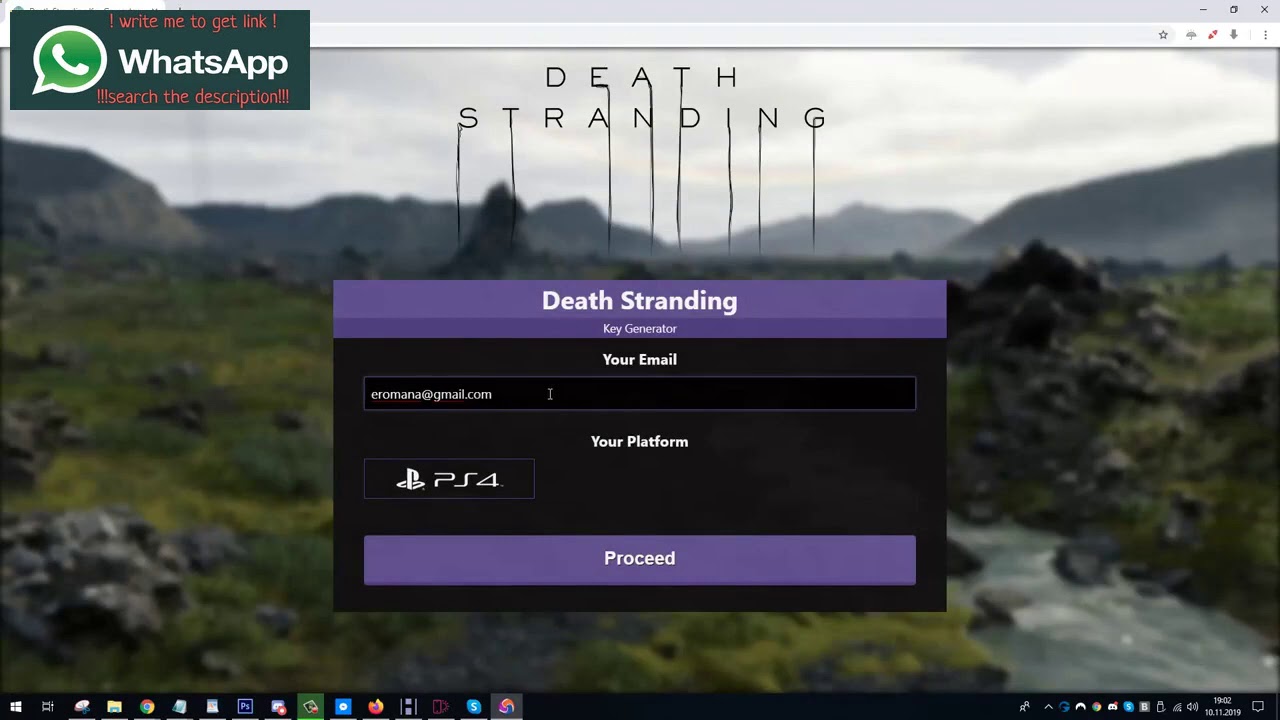Bookmark this page with the star icon
Viewport: 1280px width, 720px height.
click(1163, 35)
